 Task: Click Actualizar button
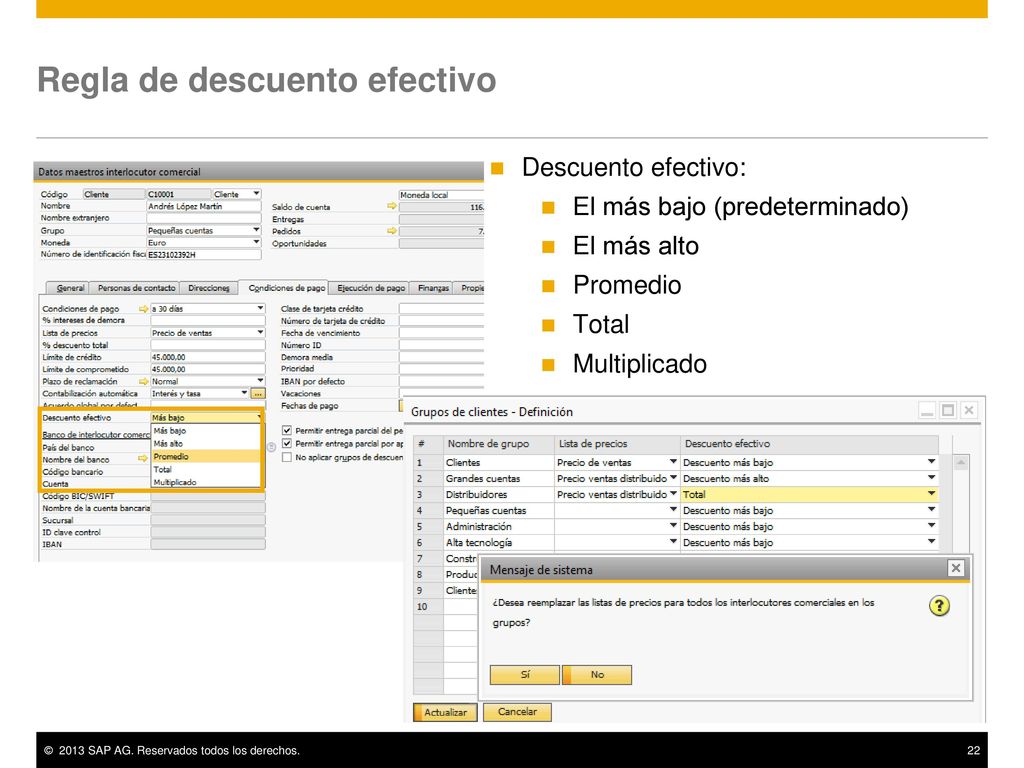tap(445, 712)
